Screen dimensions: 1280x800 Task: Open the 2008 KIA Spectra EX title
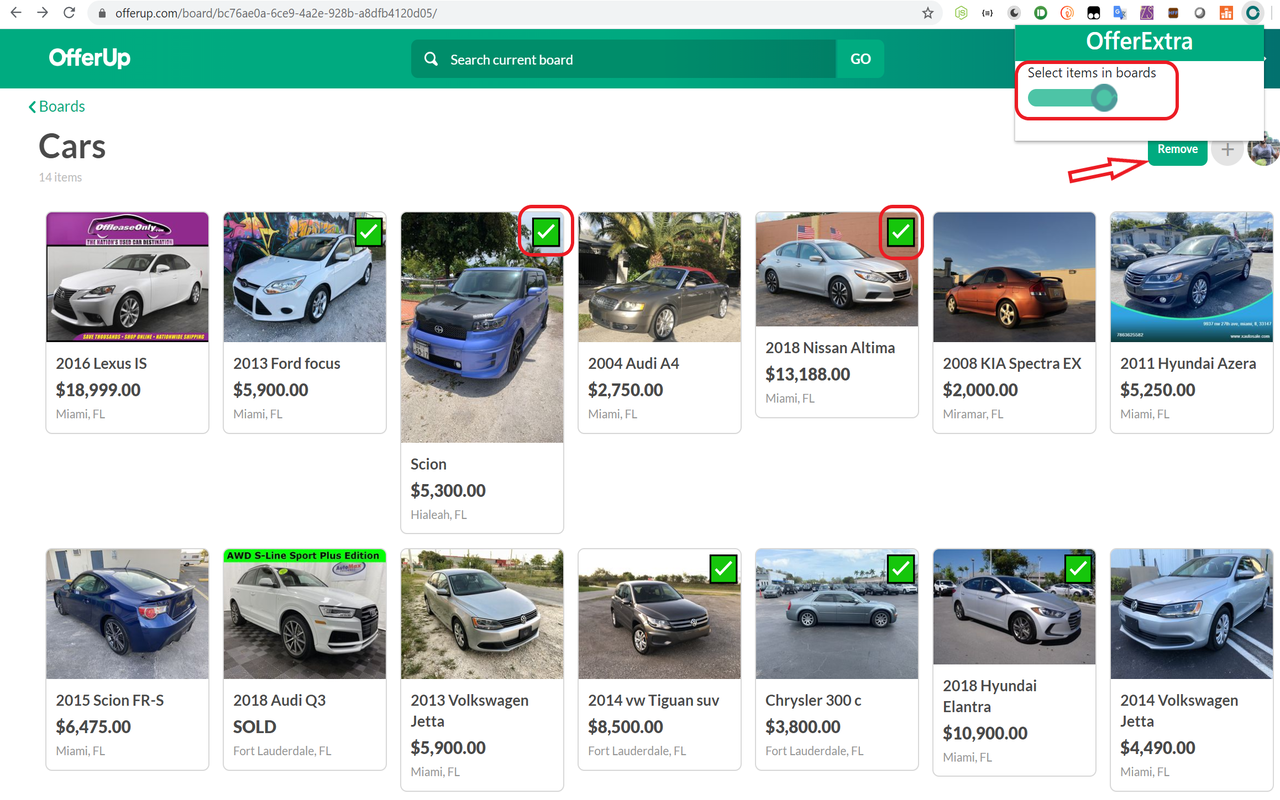coord(1012,363)
